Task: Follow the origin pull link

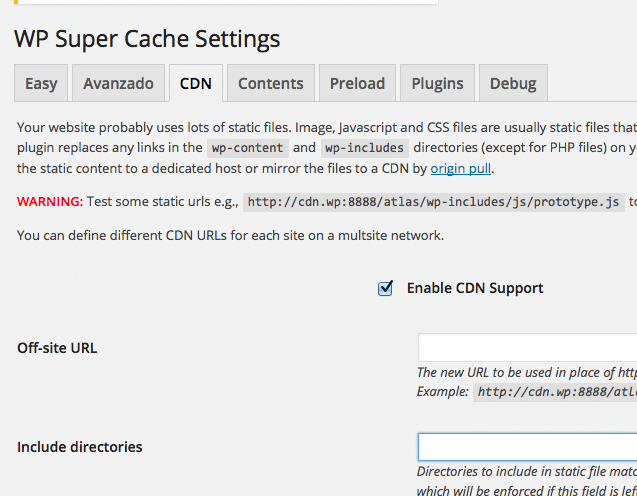Action: pyautogui.click(x=461, y=168)
